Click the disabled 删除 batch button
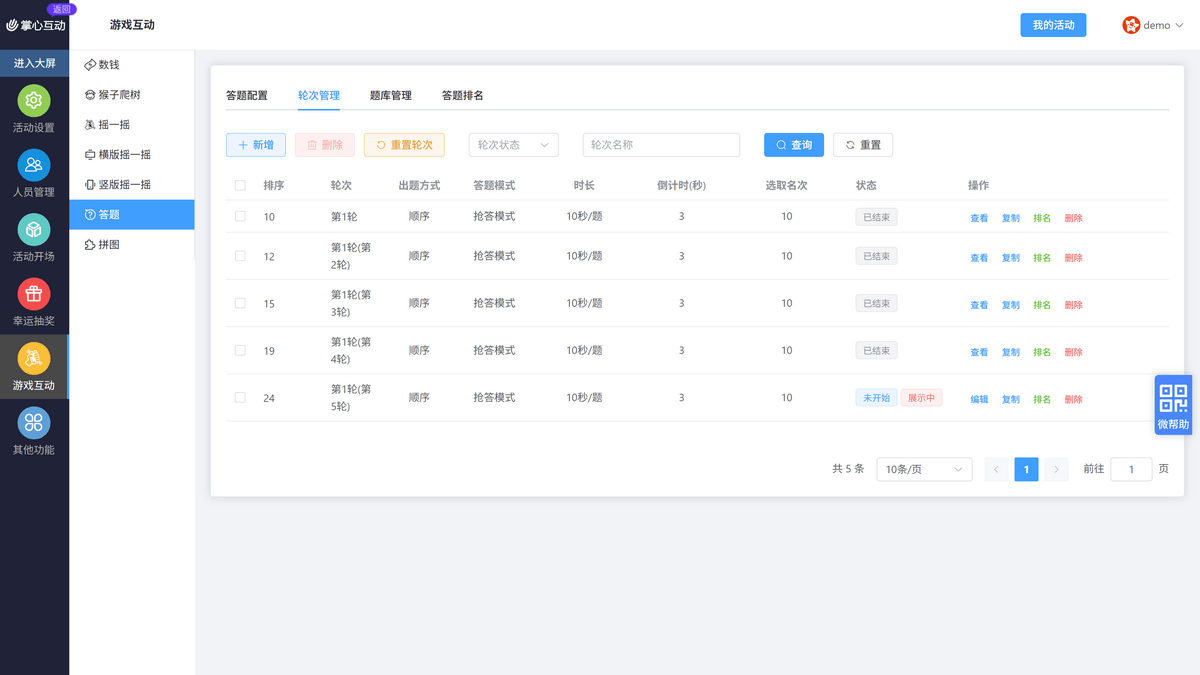The image size is (1200, 675). point(325,145)
